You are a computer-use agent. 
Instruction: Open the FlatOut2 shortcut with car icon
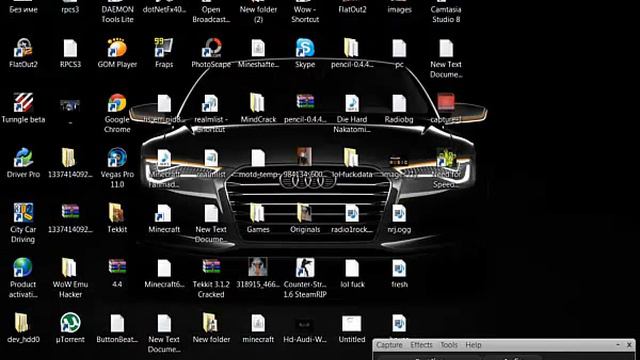[x=23, y=48]
